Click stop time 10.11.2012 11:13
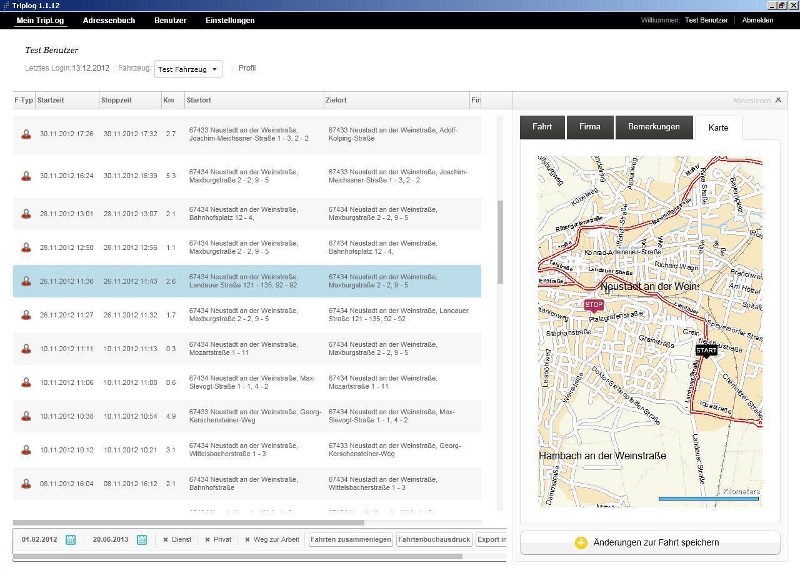Viewport: 800px width, 573px height. [130, 348]
